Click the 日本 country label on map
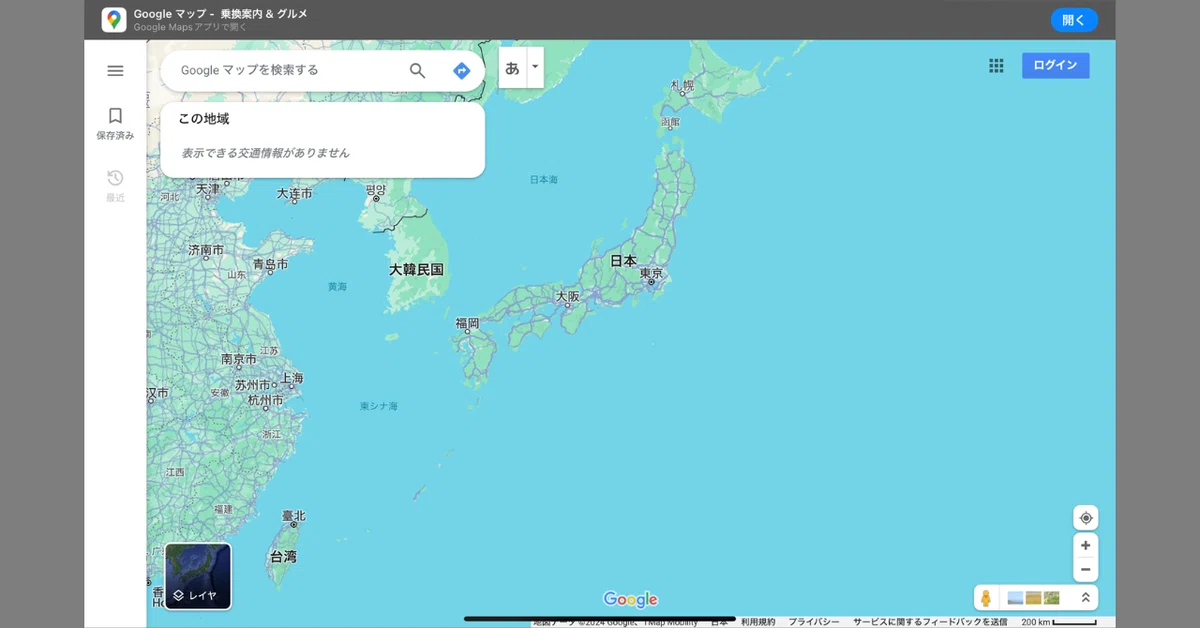This screenshot has width=1200, height=628. coord(623,260)
